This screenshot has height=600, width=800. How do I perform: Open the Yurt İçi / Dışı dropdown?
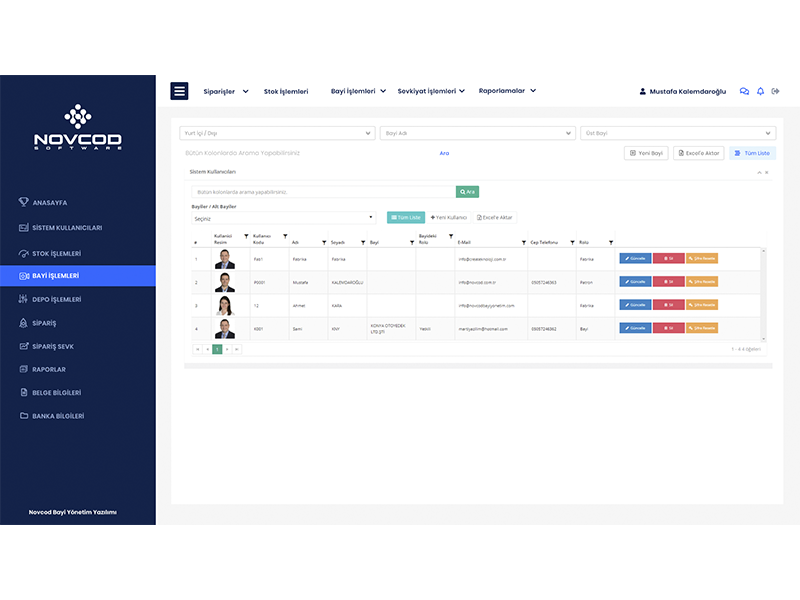(x=277, y=133)
